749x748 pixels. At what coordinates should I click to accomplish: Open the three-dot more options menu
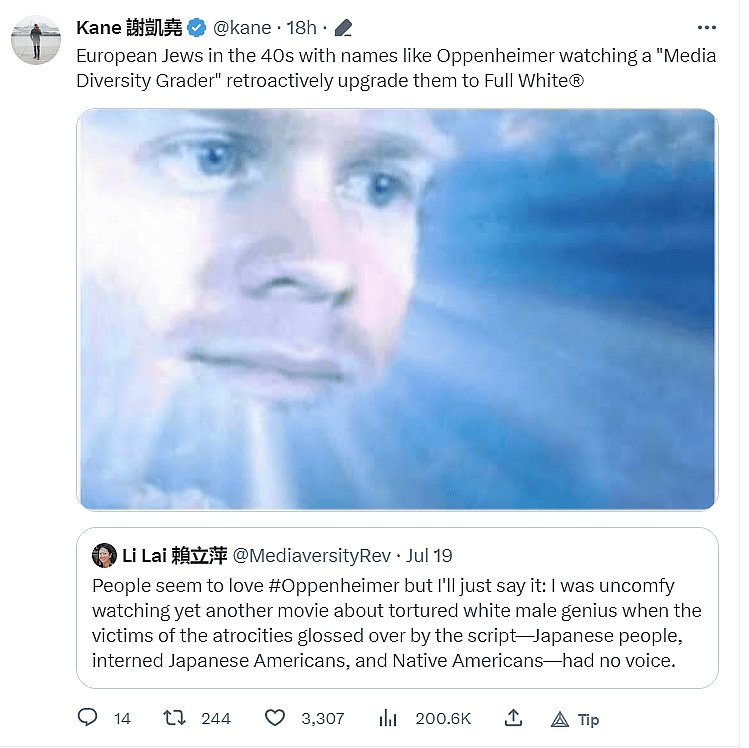click(706, 27)
